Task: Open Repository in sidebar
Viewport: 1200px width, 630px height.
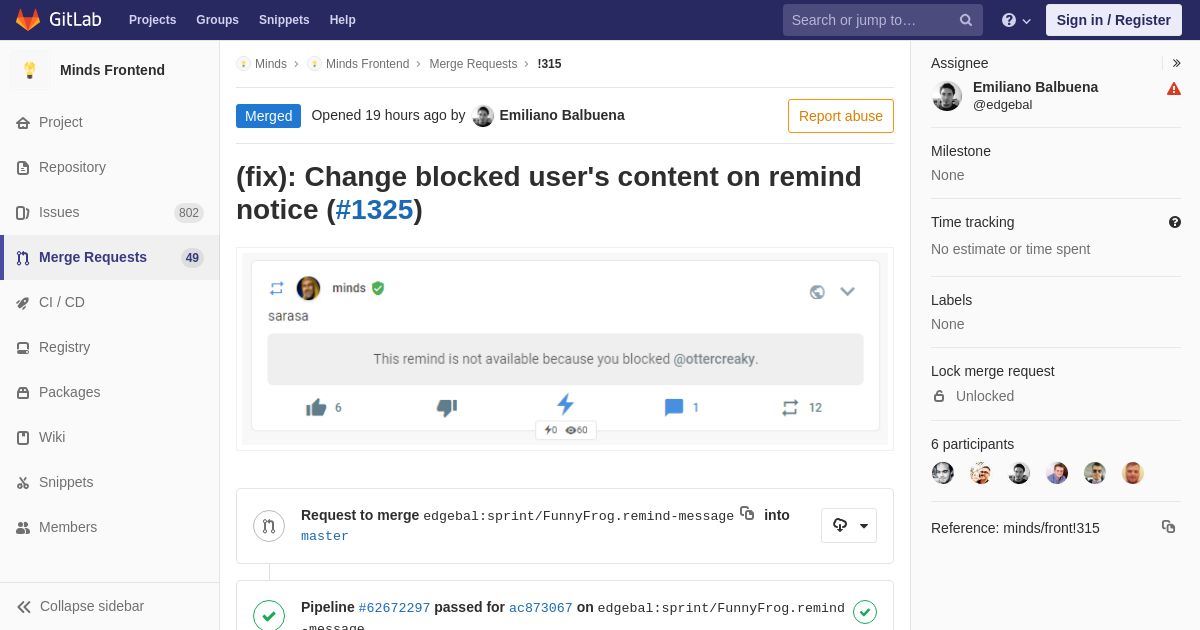Action: point(110,167)
